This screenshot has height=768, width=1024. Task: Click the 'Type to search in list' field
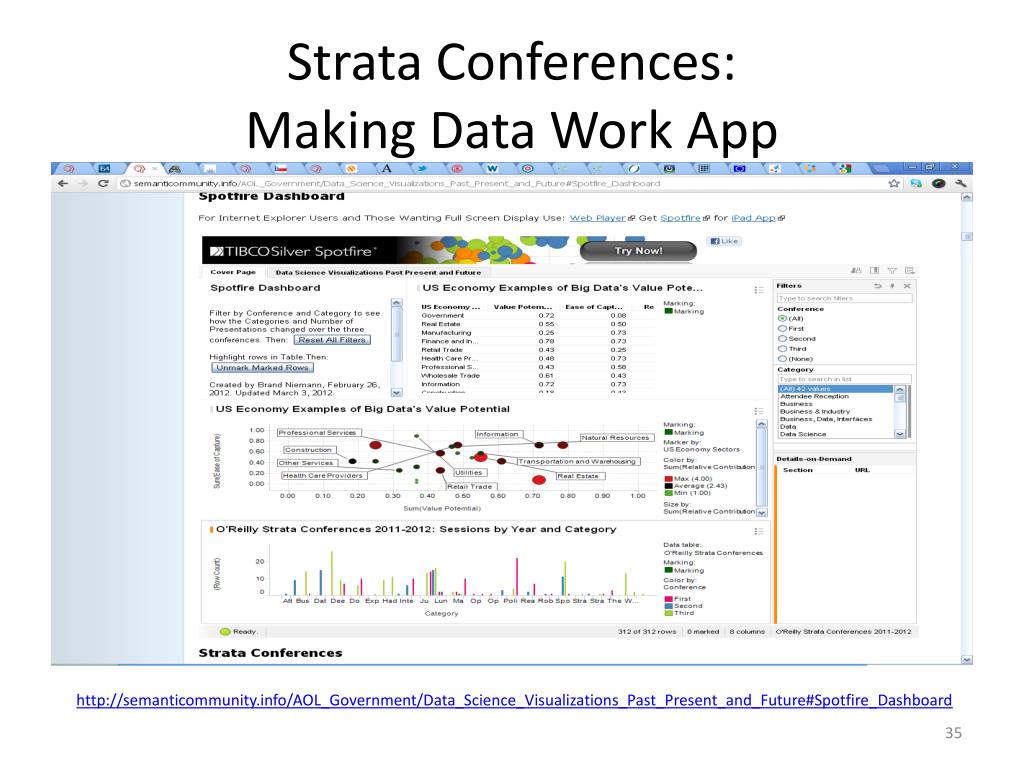(844, 379)
